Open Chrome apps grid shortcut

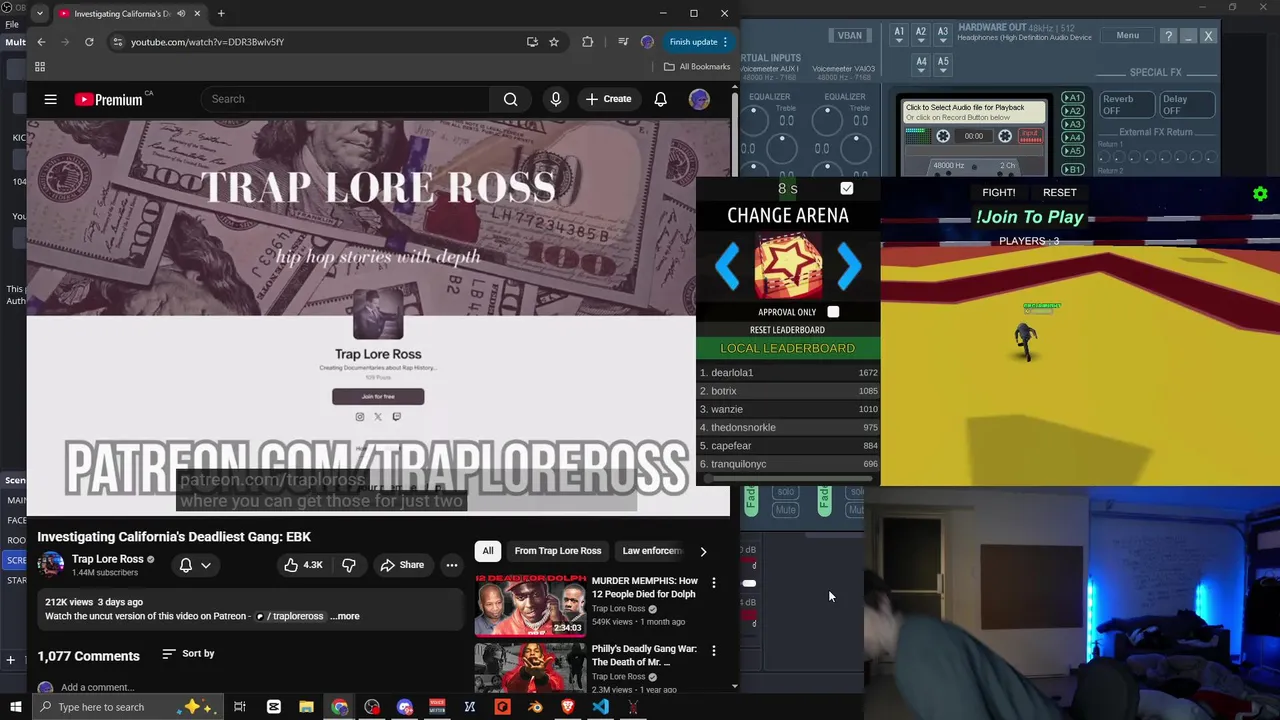click(x=40, y=67)
